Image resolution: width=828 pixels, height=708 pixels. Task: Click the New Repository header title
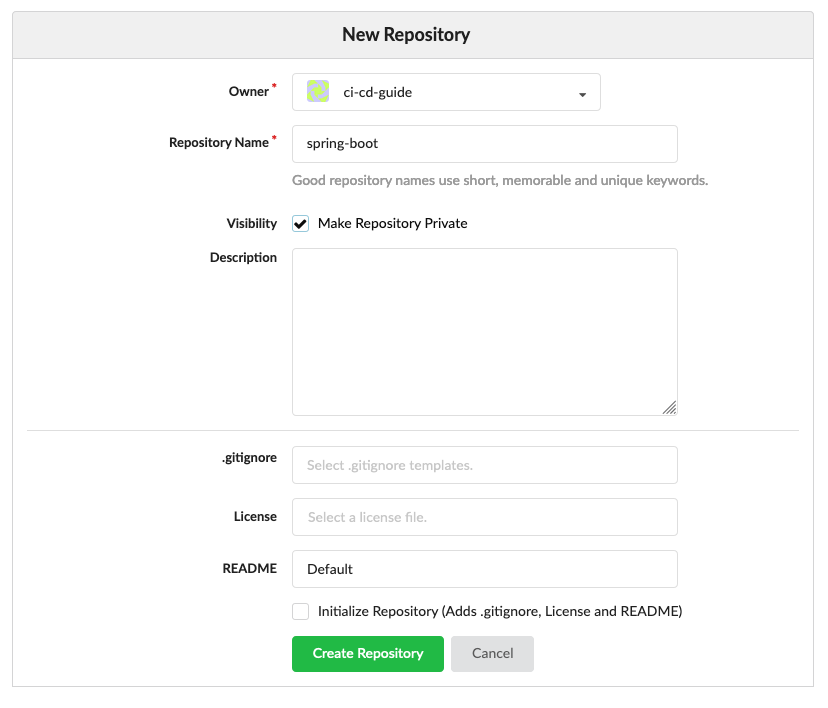click(406, 35)
